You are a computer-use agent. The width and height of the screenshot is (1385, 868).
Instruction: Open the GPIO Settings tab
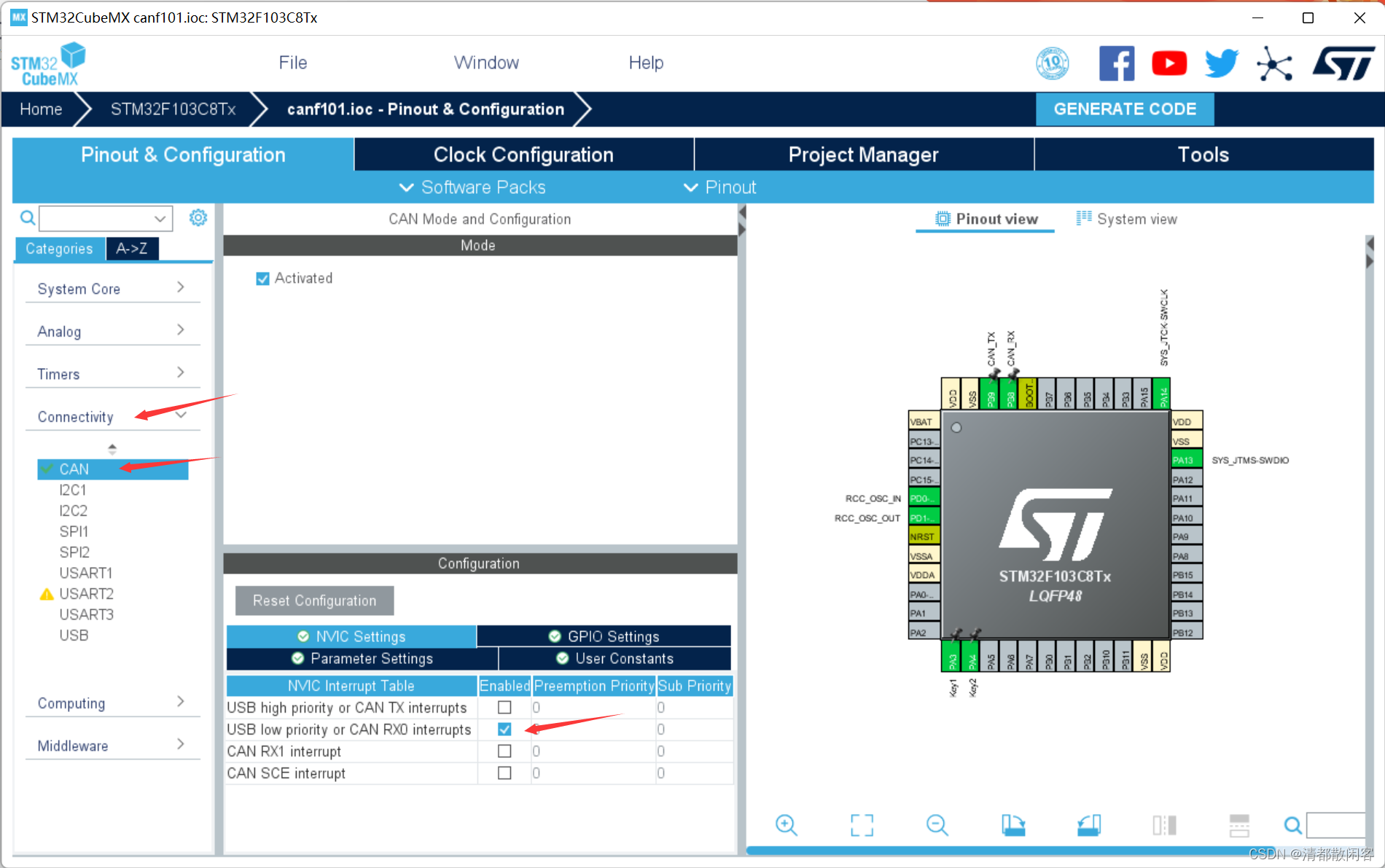[x=604, y=636]
